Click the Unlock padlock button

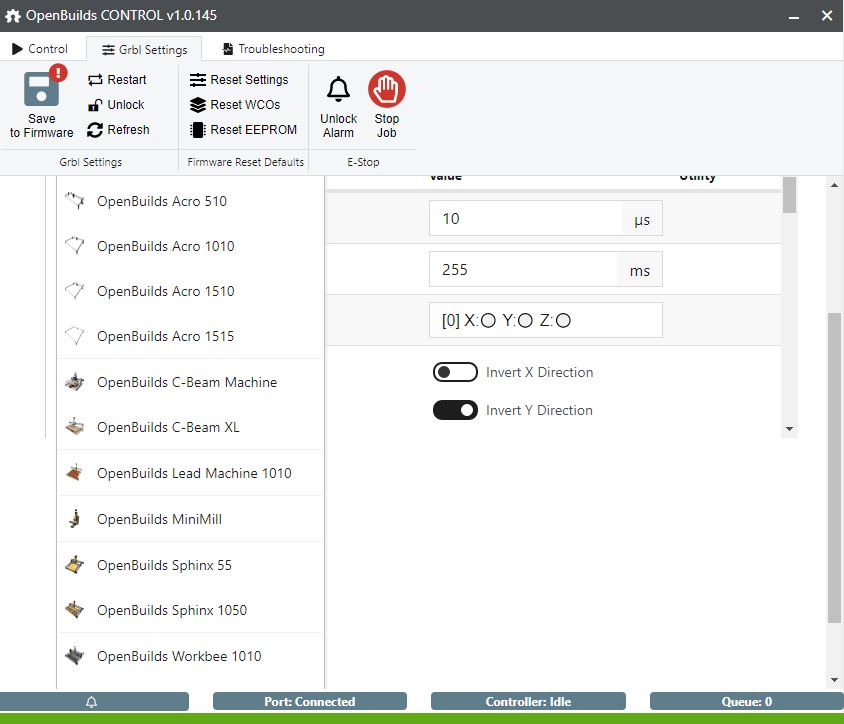[x=116, y=104]
